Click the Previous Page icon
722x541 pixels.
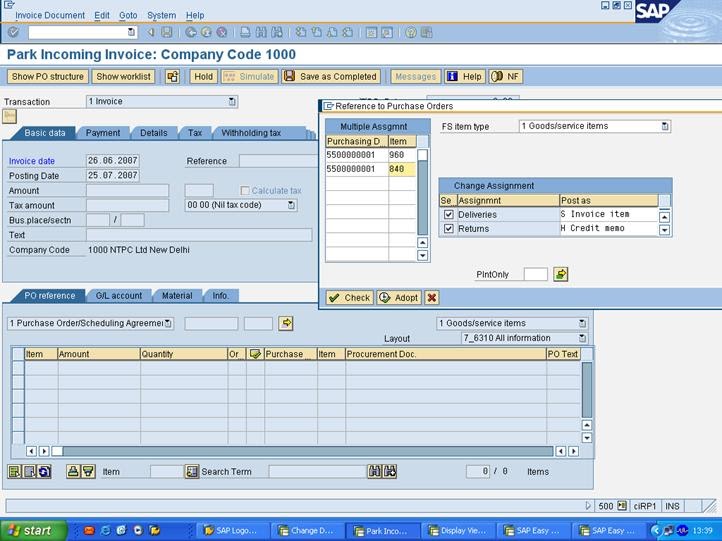(x=316, y=32)
